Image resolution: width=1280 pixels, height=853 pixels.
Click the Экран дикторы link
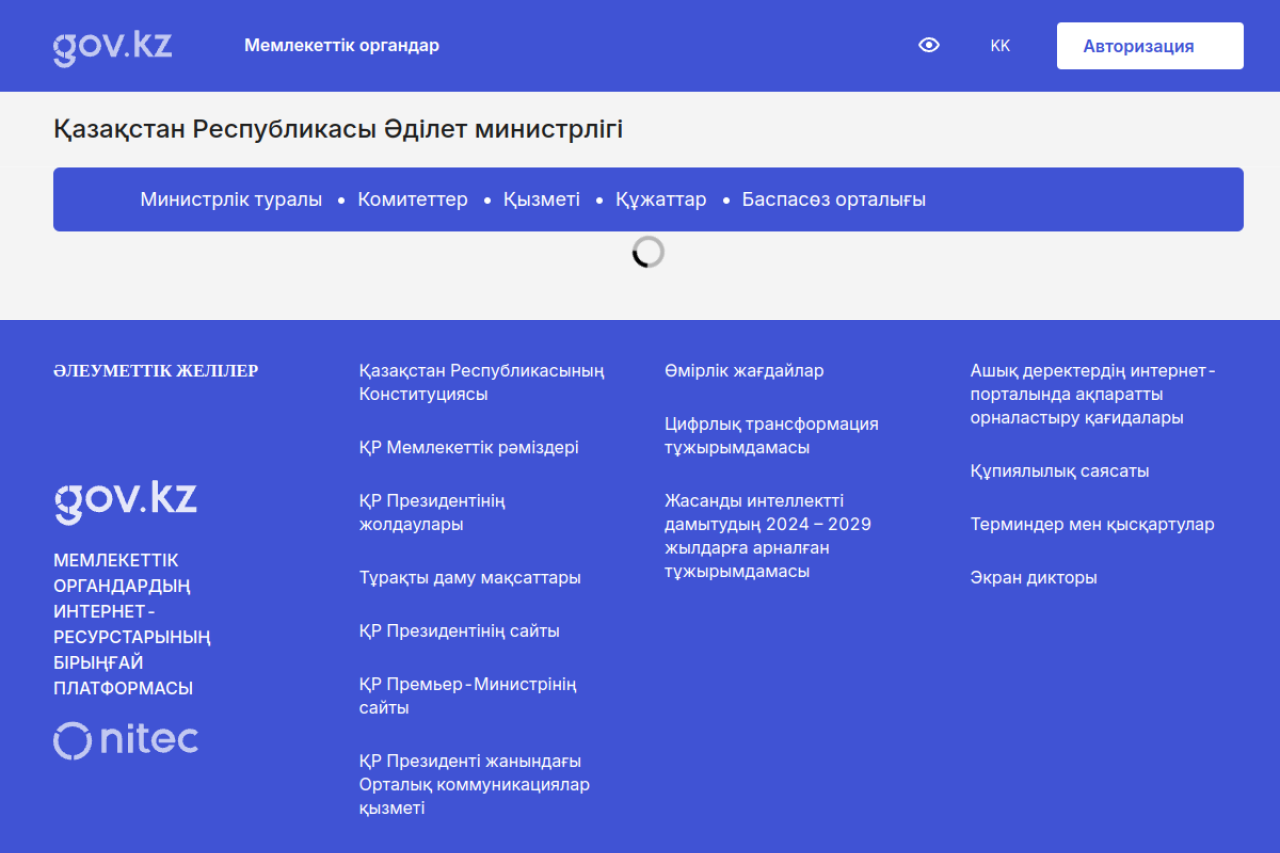click(x=1033, y=578)
